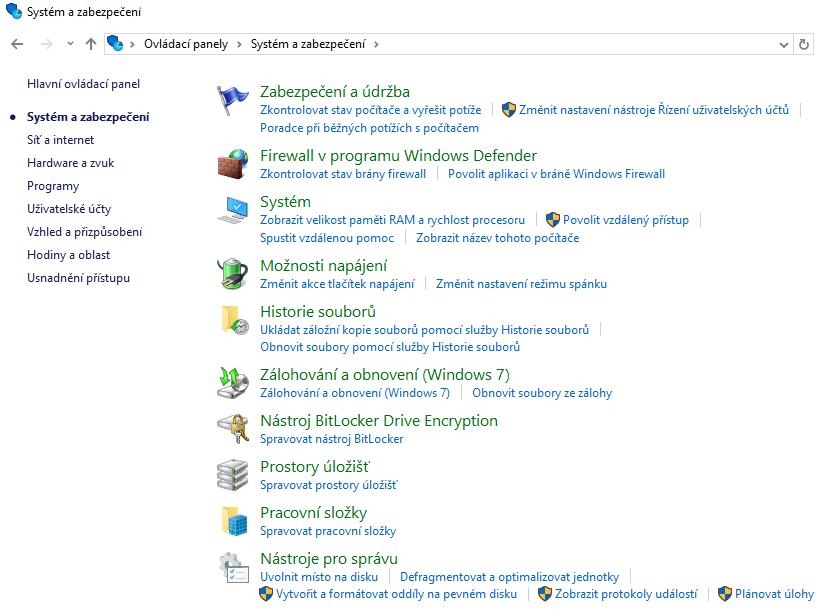The height and width of the screenshot is (614, 817).
Task: Refresh the control panel view
Action: tap(804, 45)
